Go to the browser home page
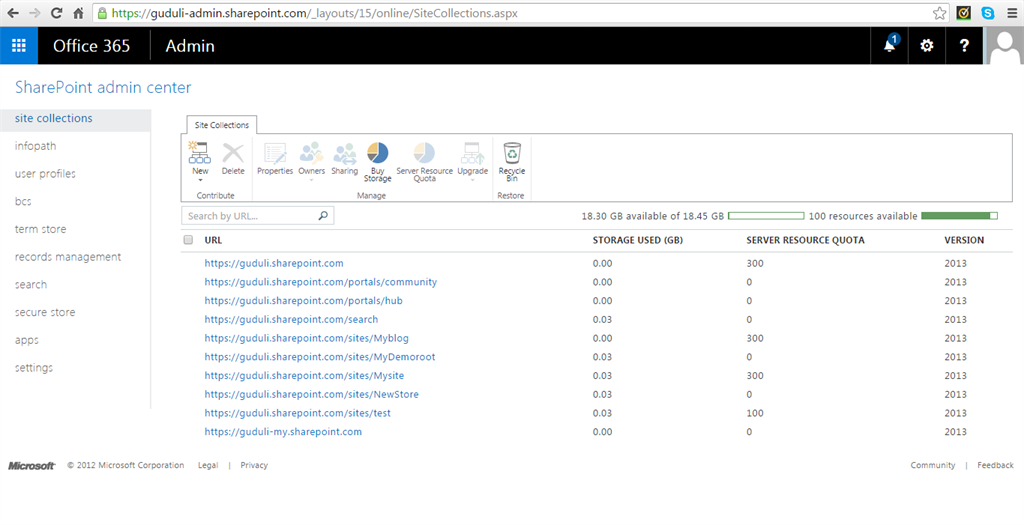Viewport: 1024px width, 525px height. point(78,13)
